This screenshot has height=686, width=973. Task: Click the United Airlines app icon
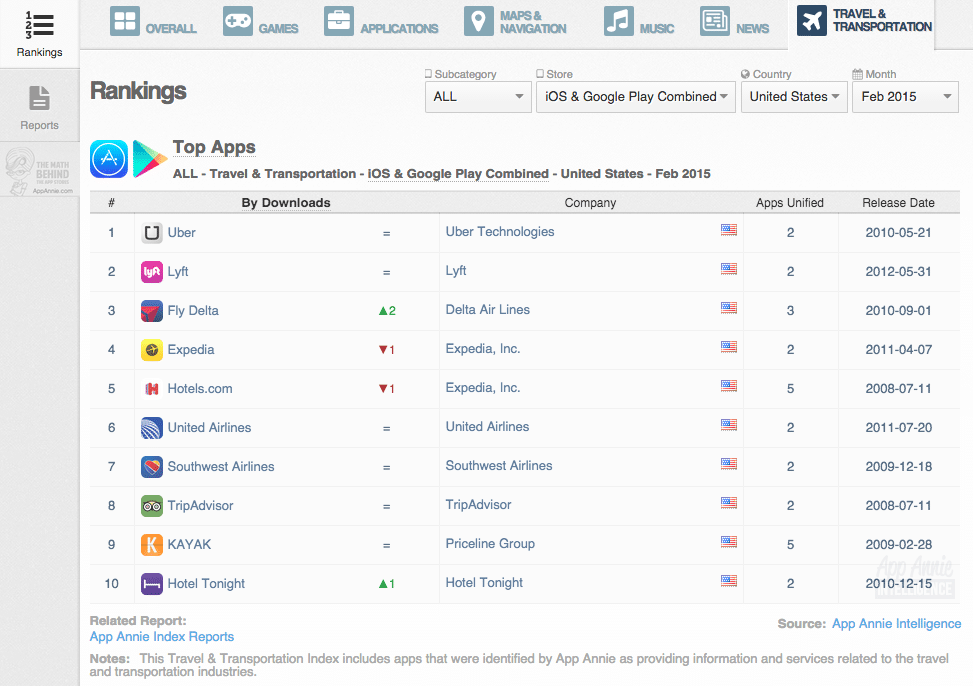(152, 428)
